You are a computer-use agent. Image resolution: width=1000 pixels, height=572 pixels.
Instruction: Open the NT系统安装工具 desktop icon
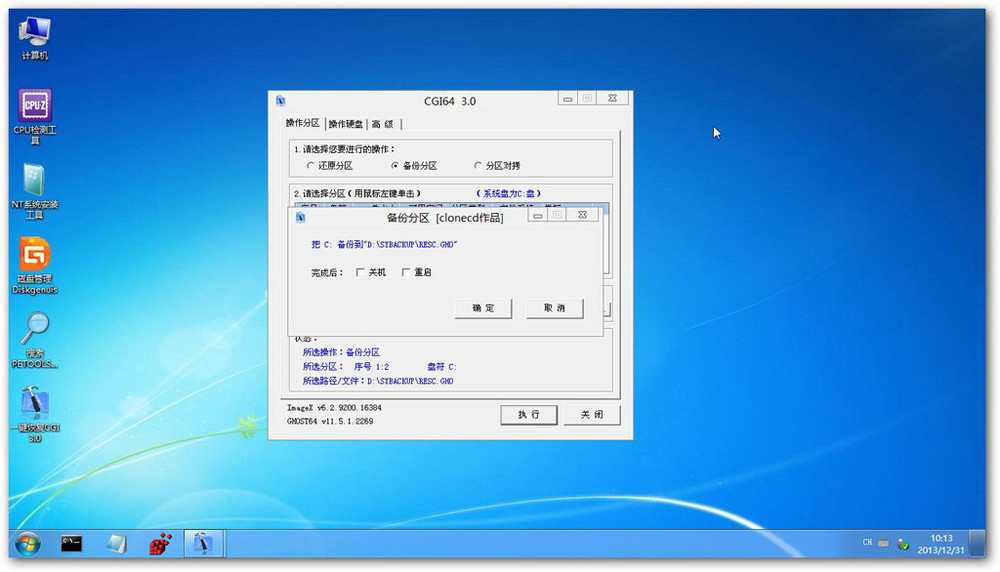[34, 191]
